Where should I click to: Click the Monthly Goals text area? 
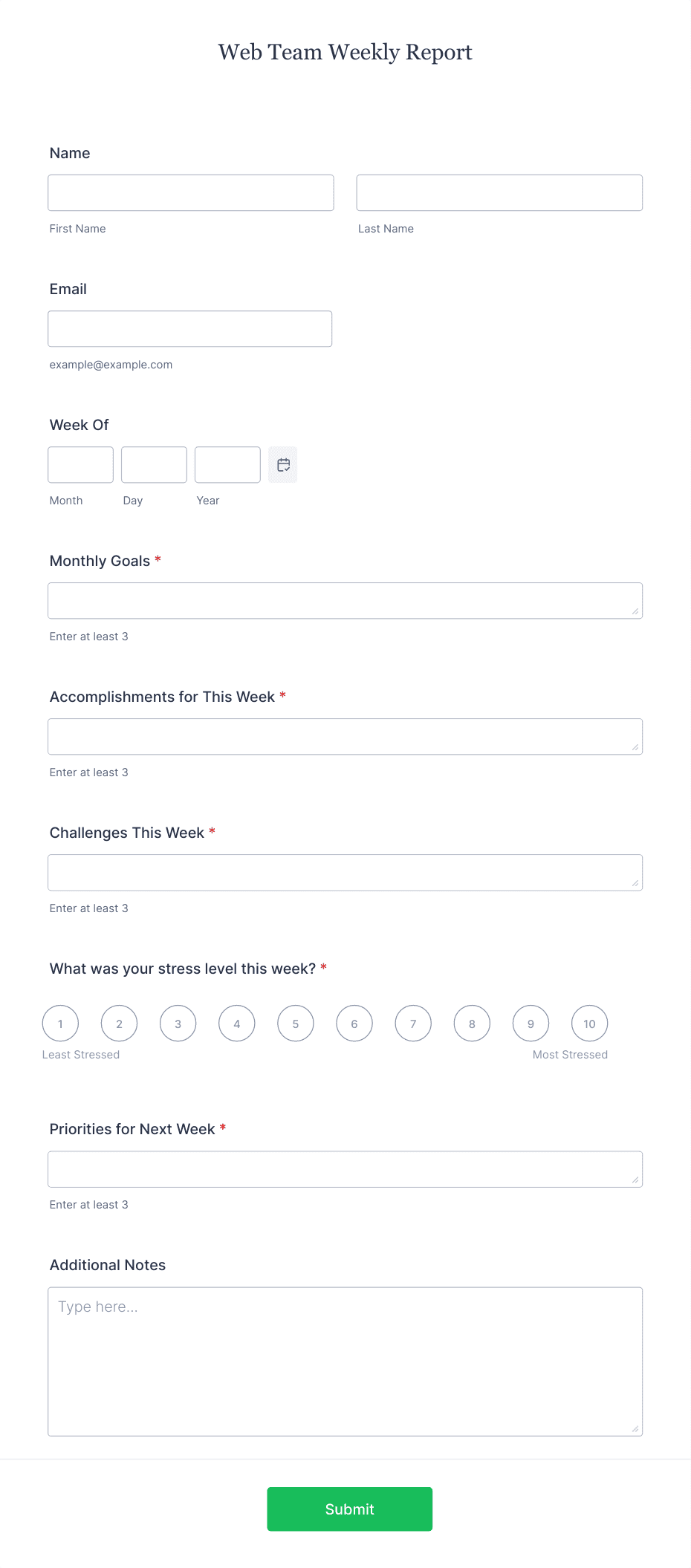point(345,601)
